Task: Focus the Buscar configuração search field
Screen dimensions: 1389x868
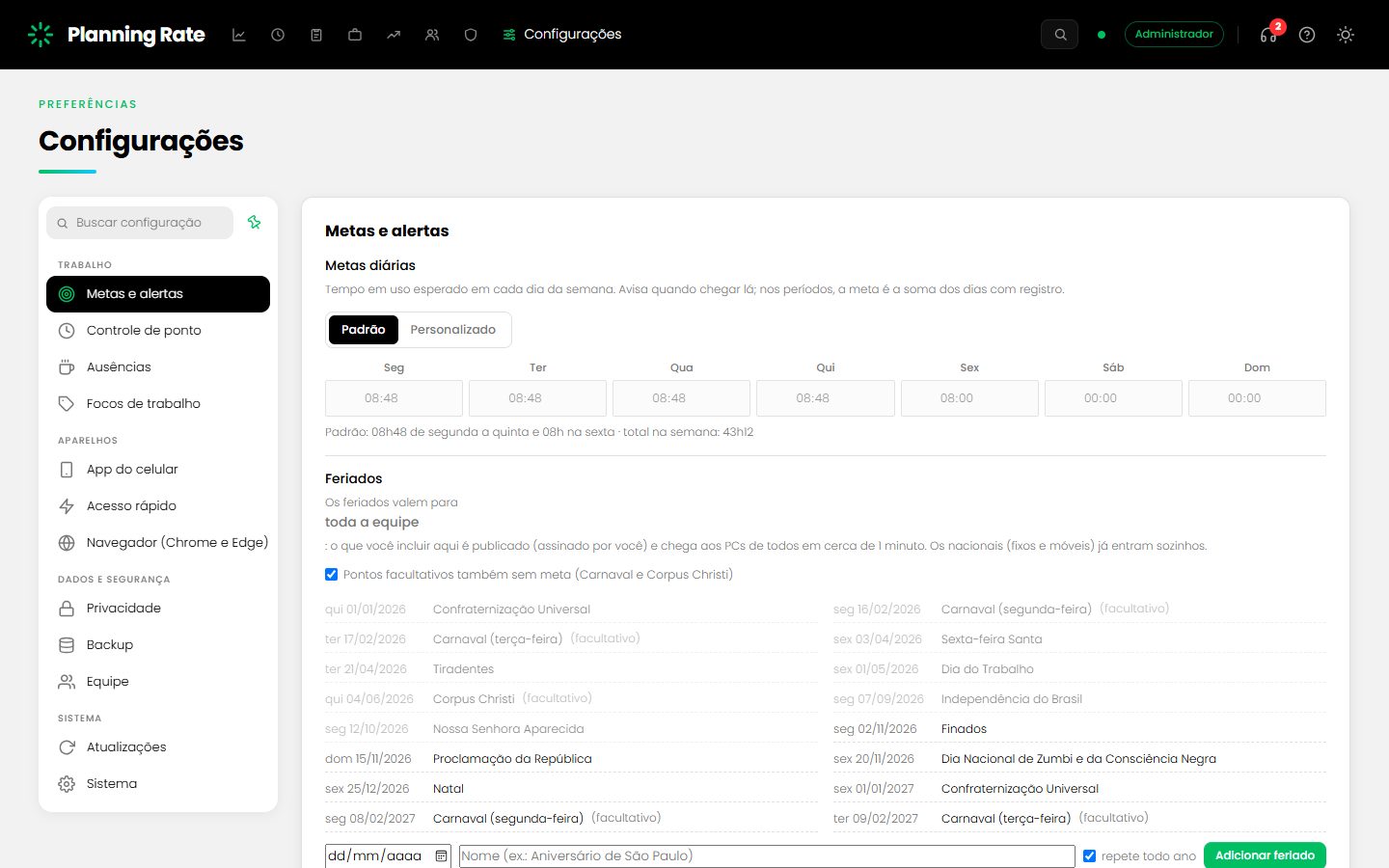Action: tap(140, 223)
